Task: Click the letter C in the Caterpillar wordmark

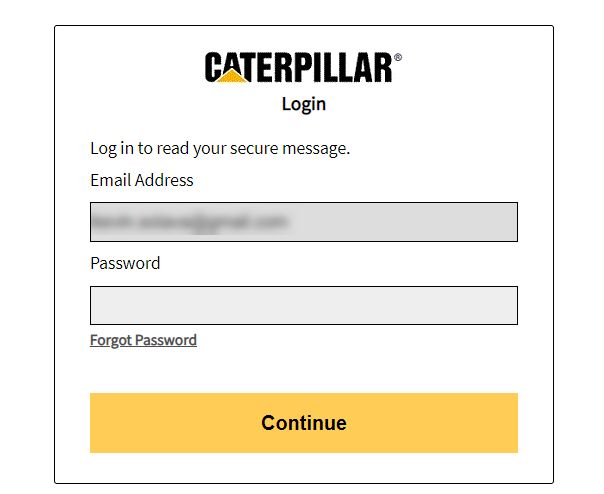Action: pos(215,67)
